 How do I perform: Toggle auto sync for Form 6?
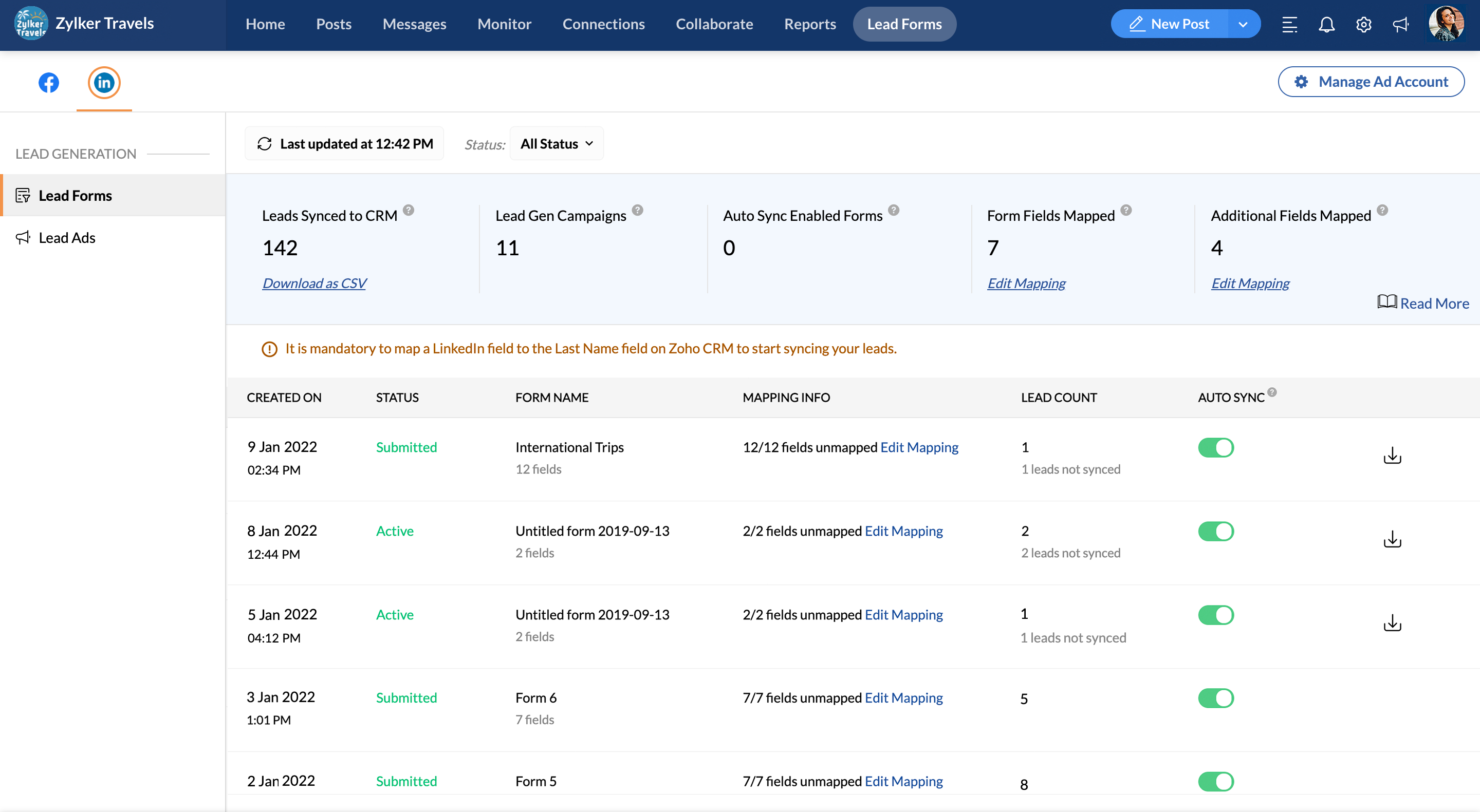coord(1216,697)
